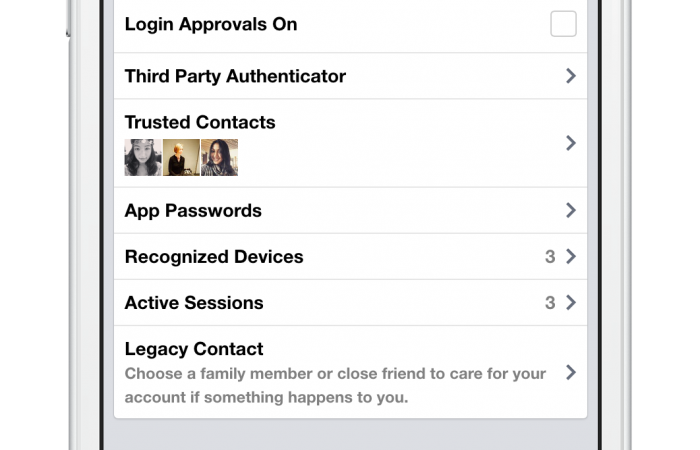Open the Legacy Contact setting
This screenshot has width=700, height=450.
(x=194, y=349)
